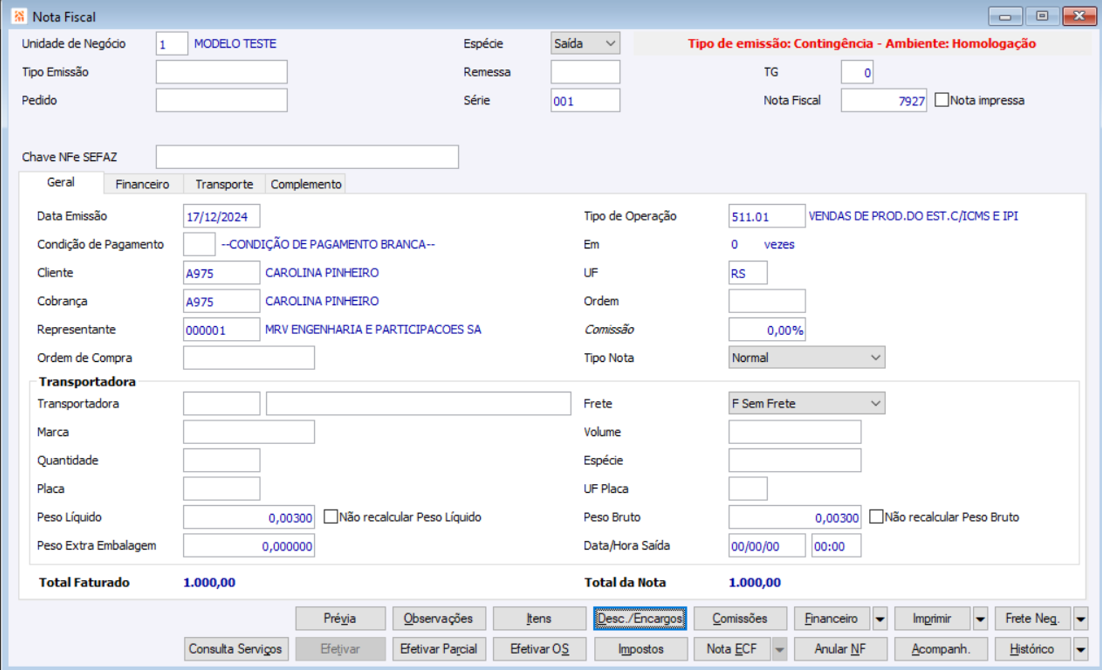Open the Frete combo box
This screenshot has width=1102, height=670.
tap(806, 404)
